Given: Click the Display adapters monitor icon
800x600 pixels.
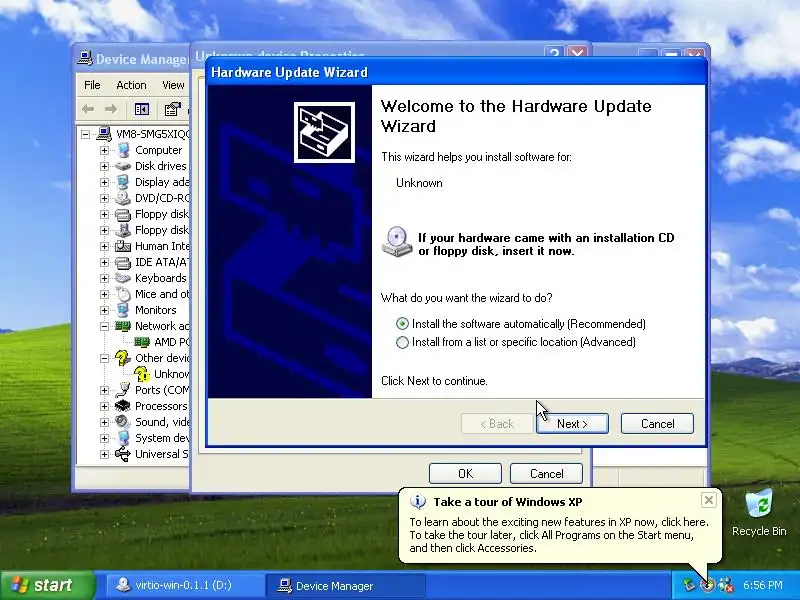Looking at the screenshot, I should [x=123, y=182].
